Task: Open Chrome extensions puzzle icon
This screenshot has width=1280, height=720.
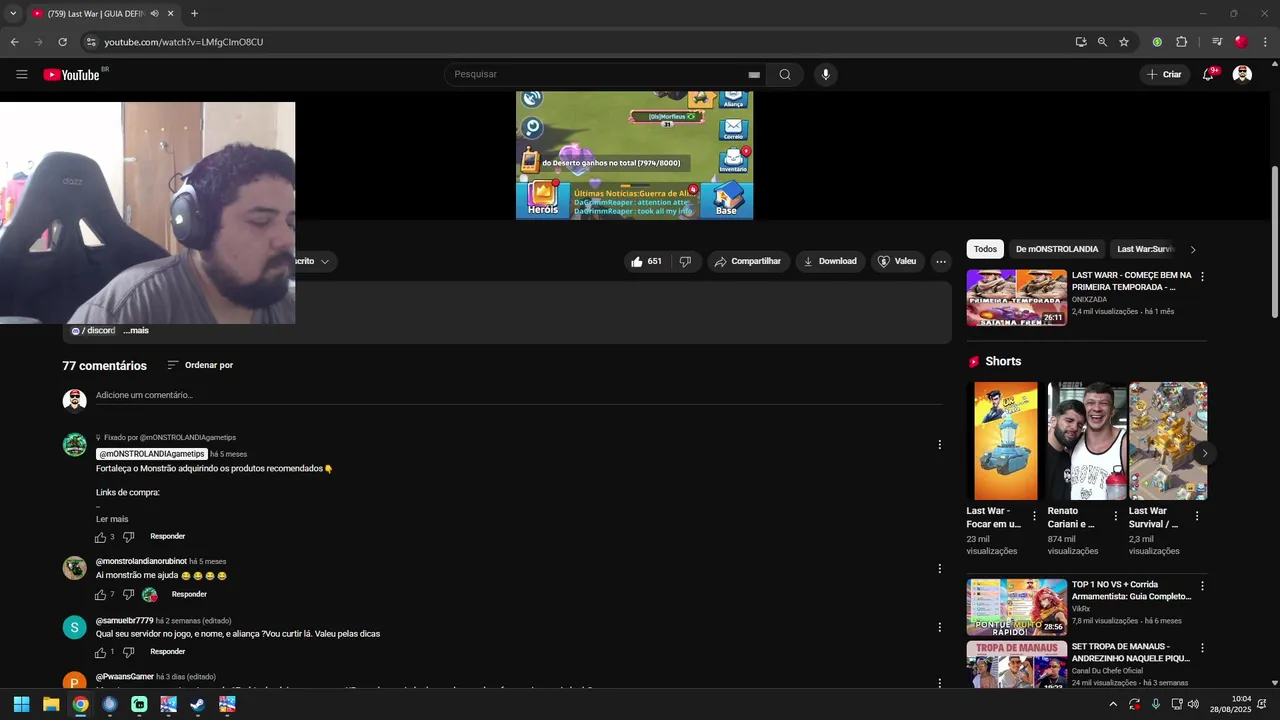Action: pos(1181,42)
